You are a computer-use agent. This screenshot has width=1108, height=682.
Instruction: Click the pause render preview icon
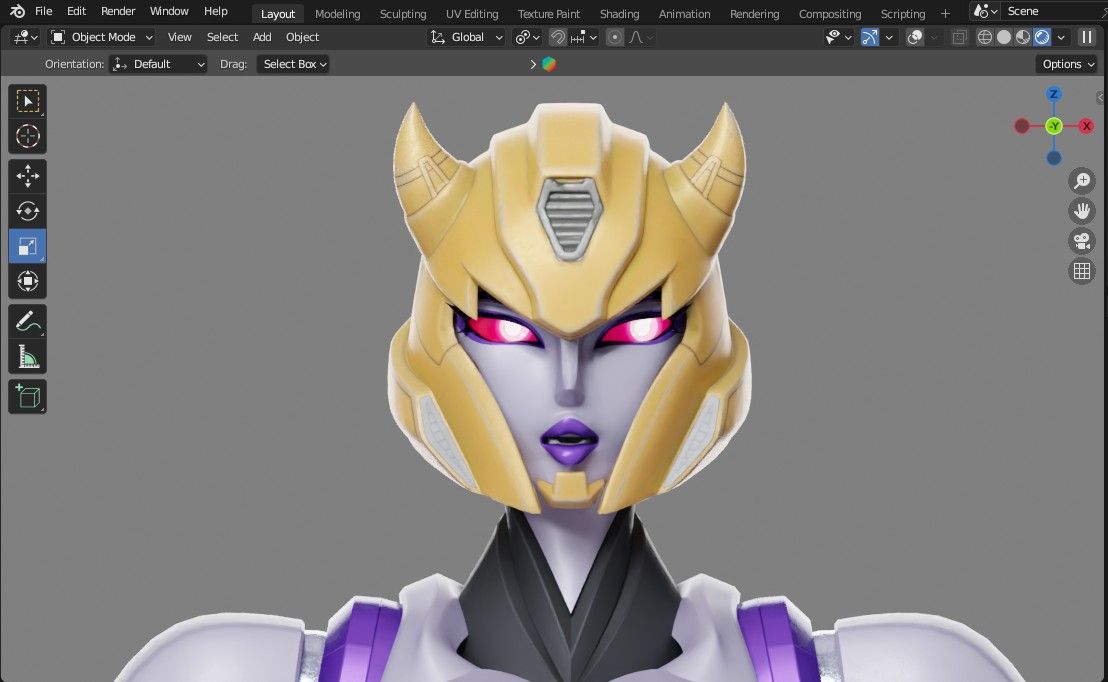[x=1087, y=37]
